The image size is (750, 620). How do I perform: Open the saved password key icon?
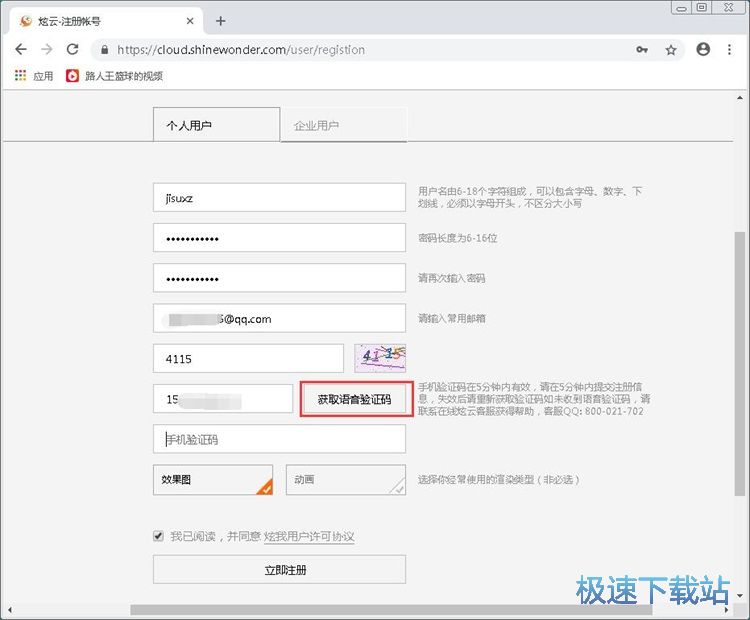point(642,50)
